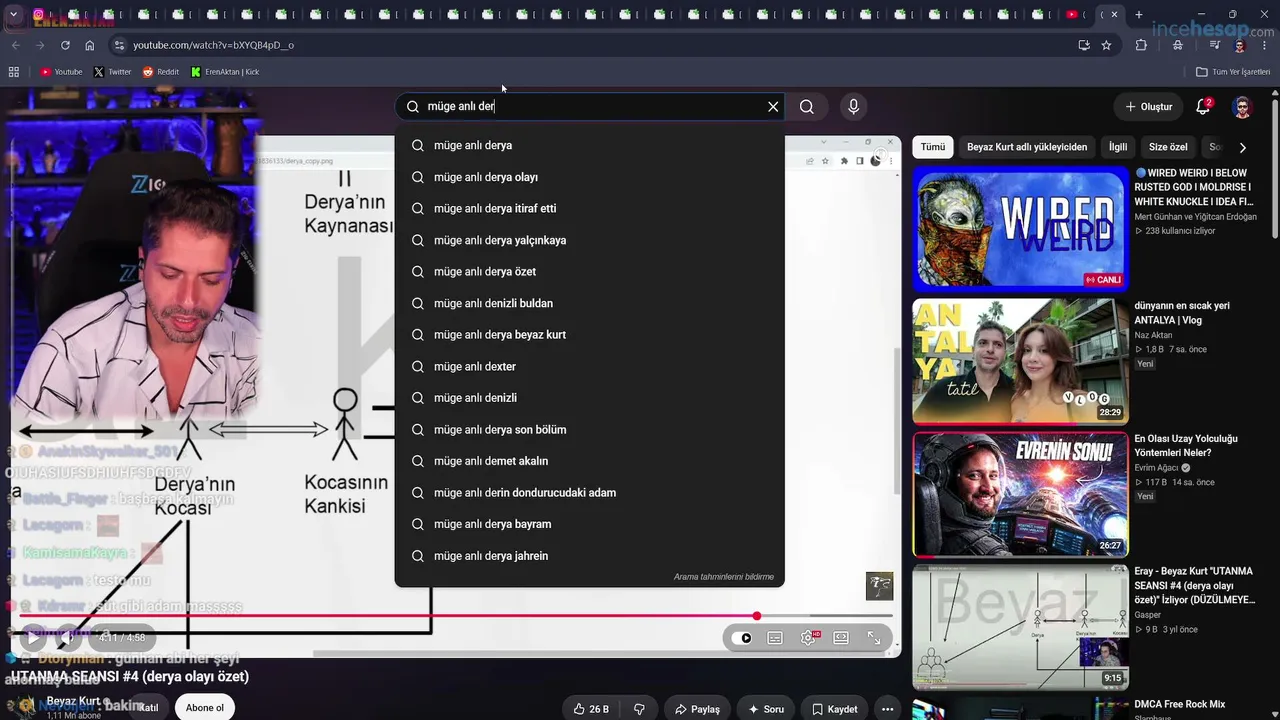Screen dimensions: 1280x720
Task: Click the Paylaş share button
Action: coord(697,709)
